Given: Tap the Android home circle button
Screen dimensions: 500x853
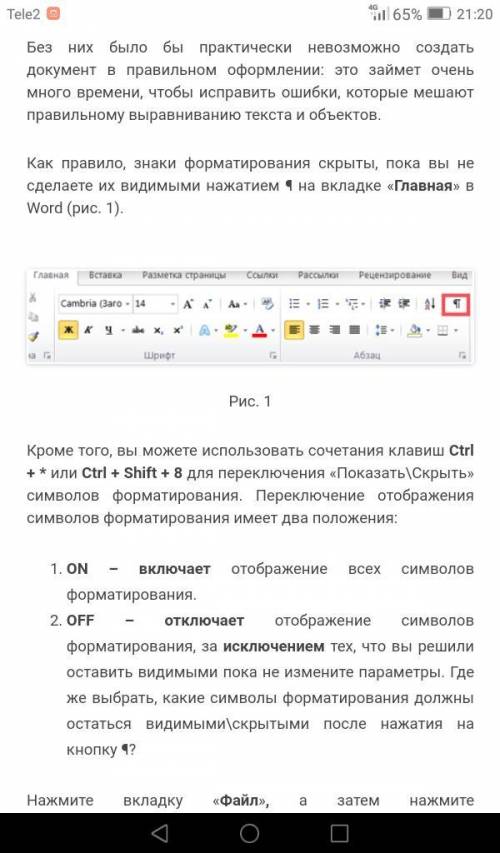Looking at the screenshot, I should 250,832.
